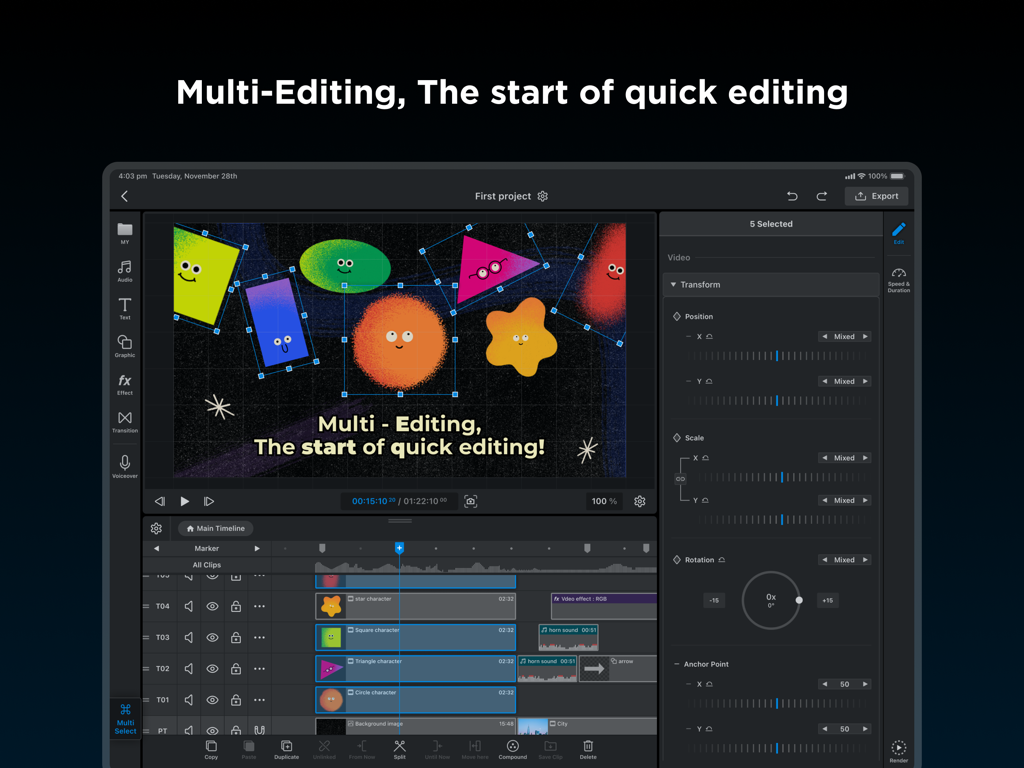Collapse the Transform section
The image size is (1024, 768).
point(674,284)
